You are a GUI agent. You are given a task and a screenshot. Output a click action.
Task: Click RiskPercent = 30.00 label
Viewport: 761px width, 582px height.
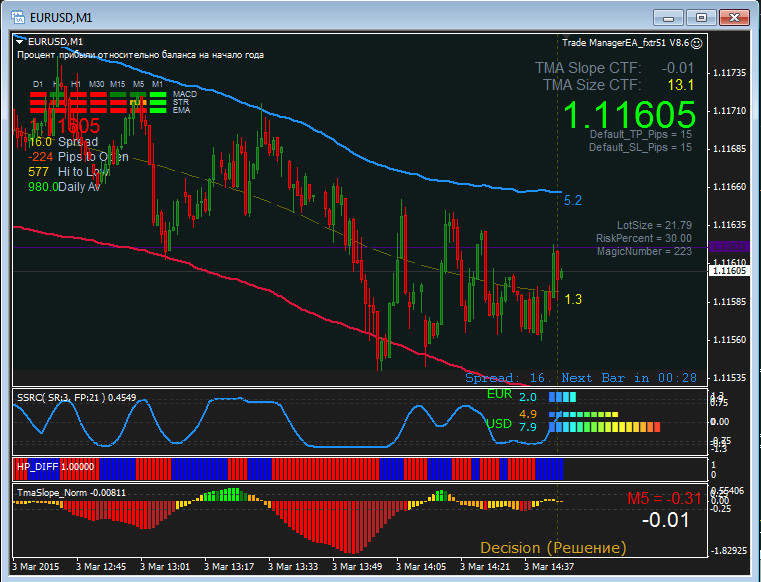click(644, 238)
